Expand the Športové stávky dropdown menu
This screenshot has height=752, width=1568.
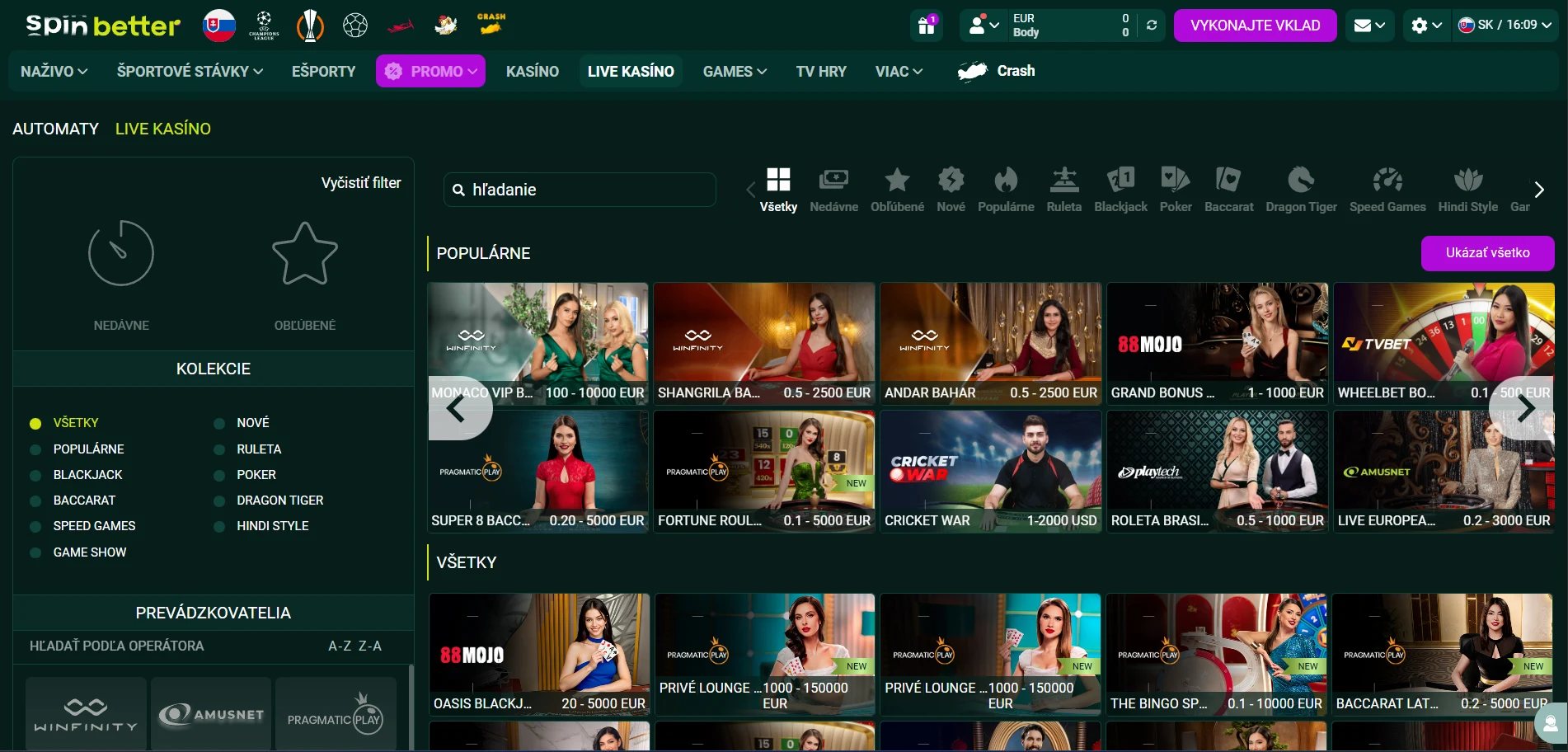(x=190, y=72)
